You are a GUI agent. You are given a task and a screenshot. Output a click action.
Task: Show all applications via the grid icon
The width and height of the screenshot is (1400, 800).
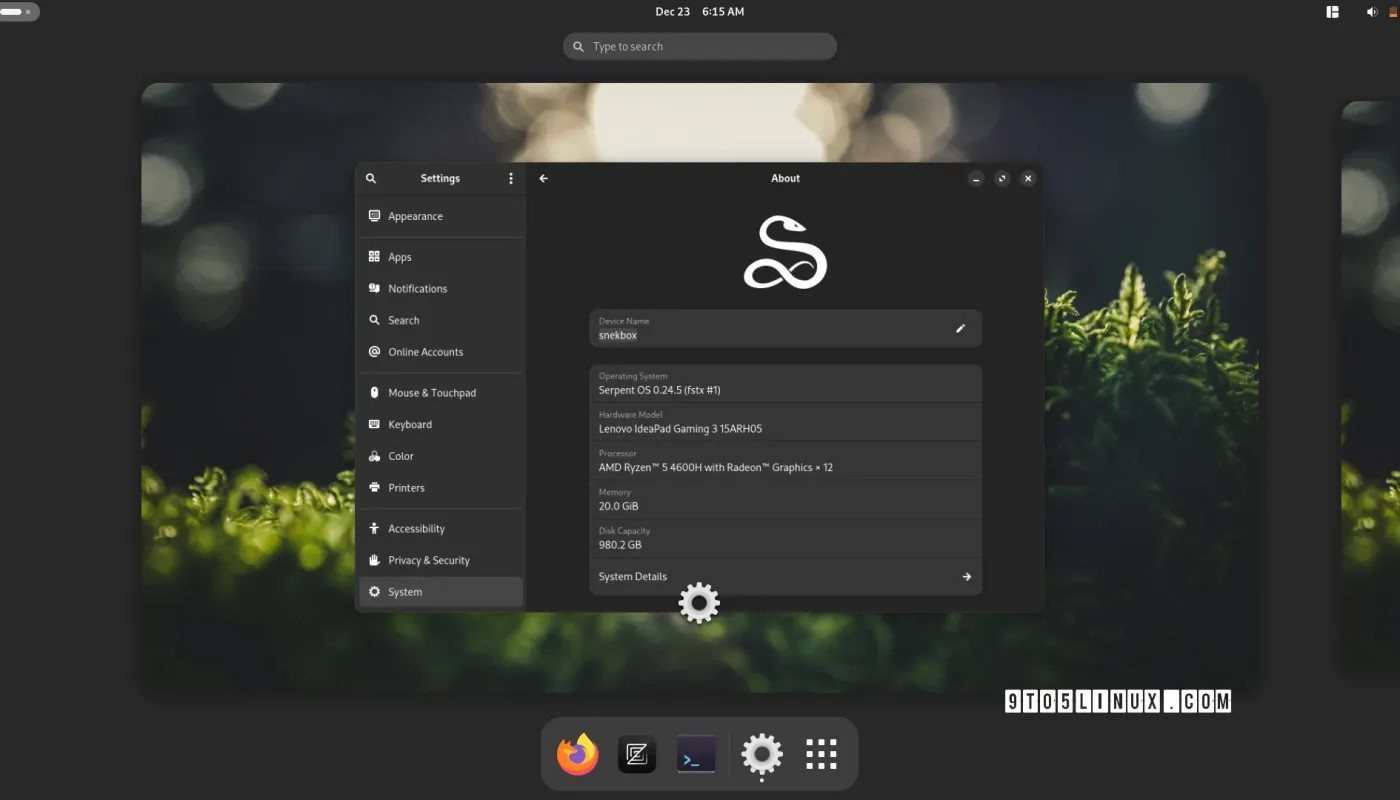pos(821,754)
